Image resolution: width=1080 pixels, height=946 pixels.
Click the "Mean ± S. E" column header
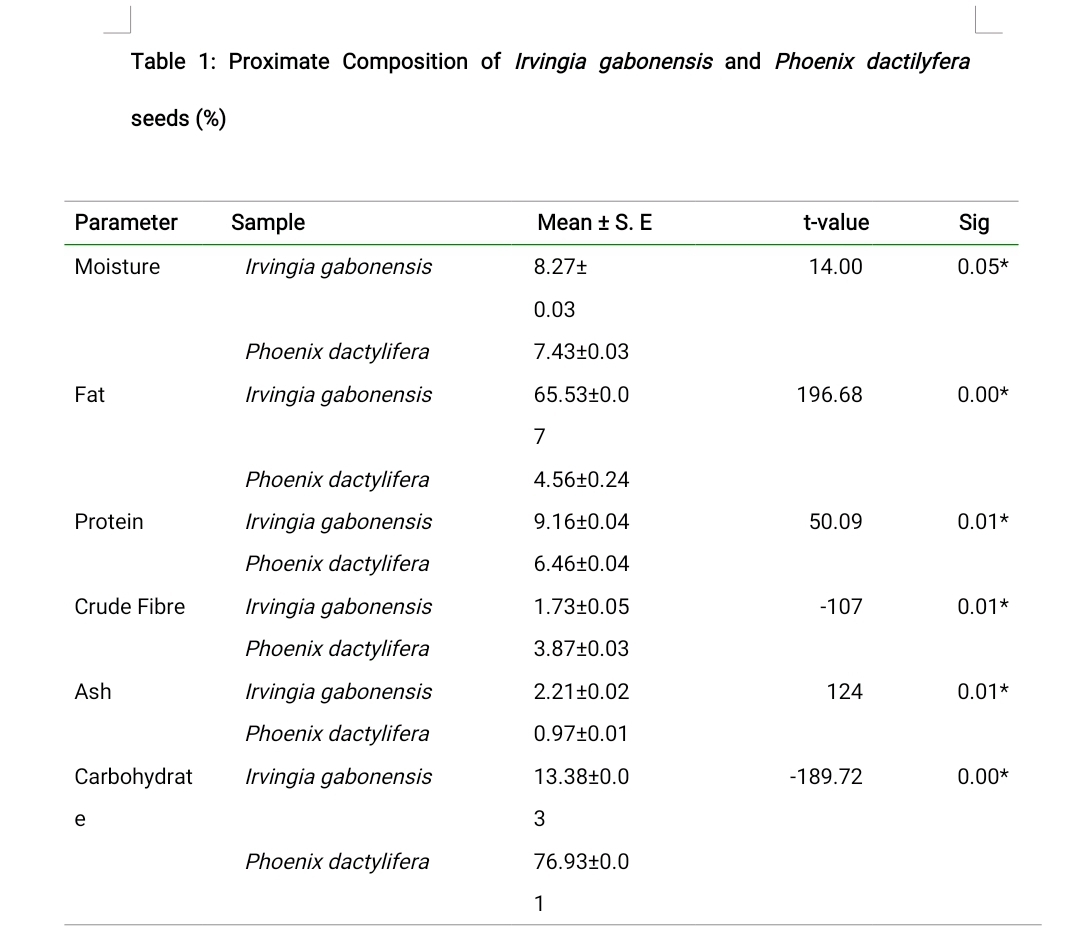(594, 223)
